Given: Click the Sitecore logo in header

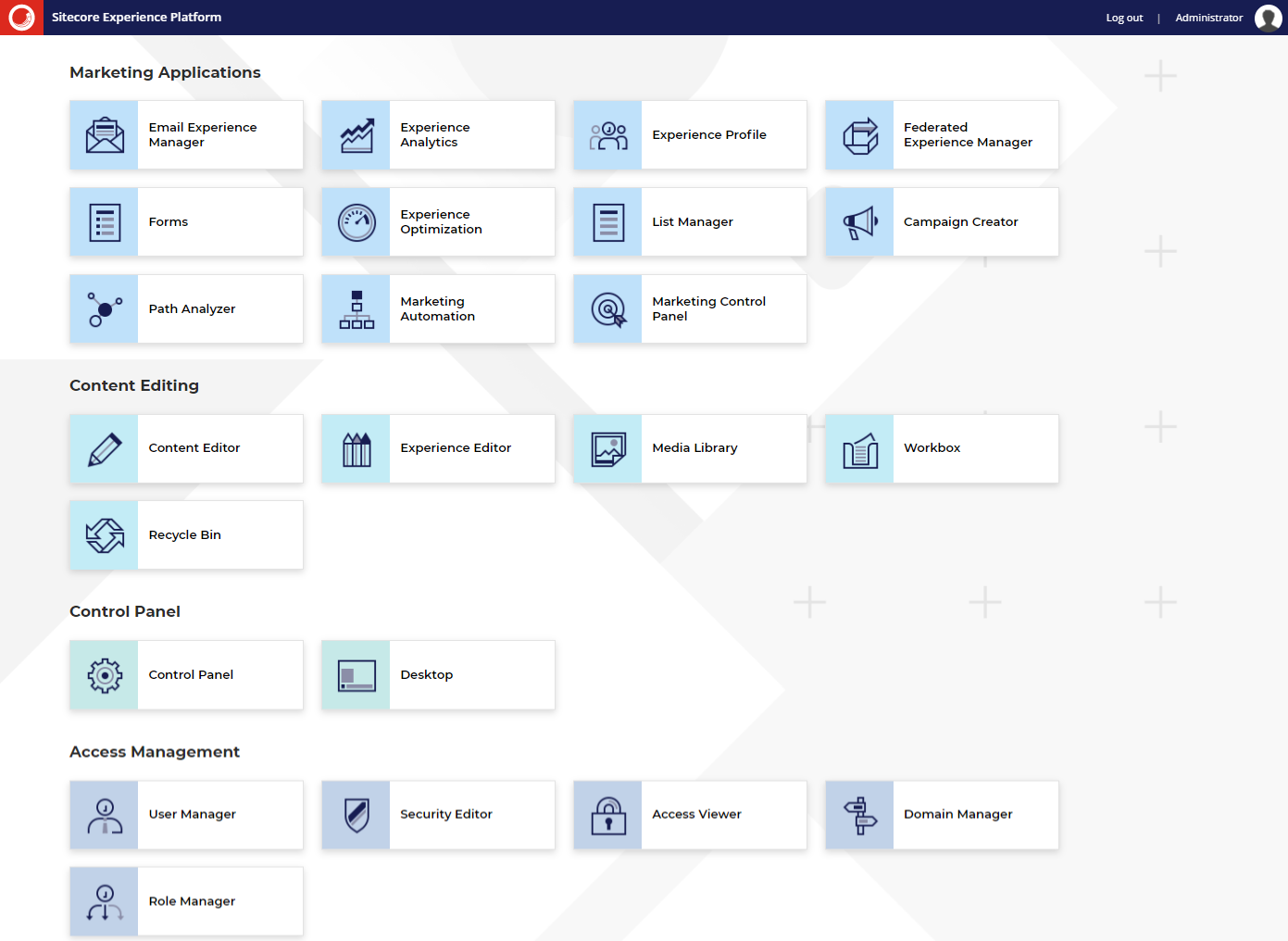Looking at the screenshot, I should tap(21, 18).
